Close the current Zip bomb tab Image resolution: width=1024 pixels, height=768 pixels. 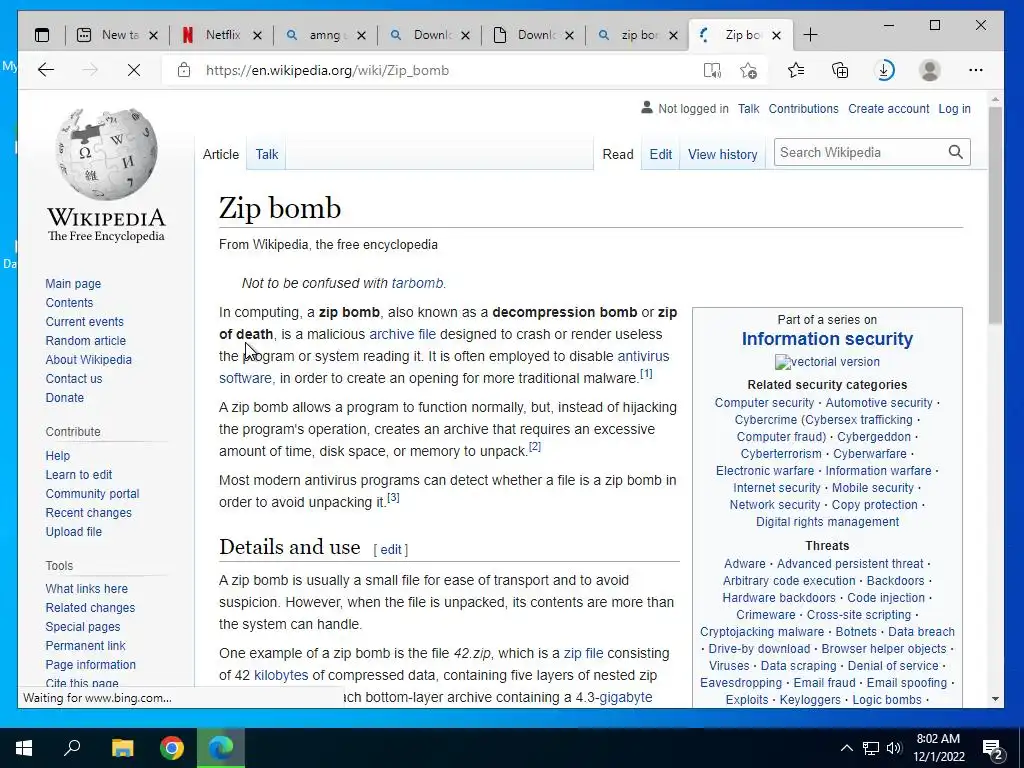pyautogui.click(x=776, y=35)
